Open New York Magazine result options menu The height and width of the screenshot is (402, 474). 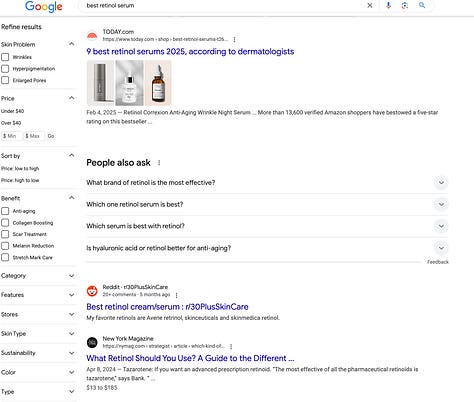pyautogui.click(x=231, y=346)
